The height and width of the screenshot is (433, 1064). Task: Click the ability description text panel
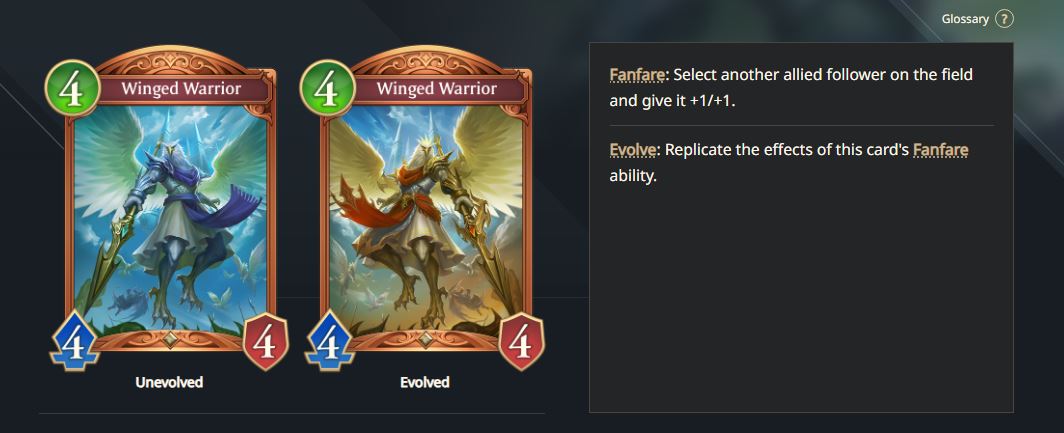pyautogui.click(x=801, y=227)
